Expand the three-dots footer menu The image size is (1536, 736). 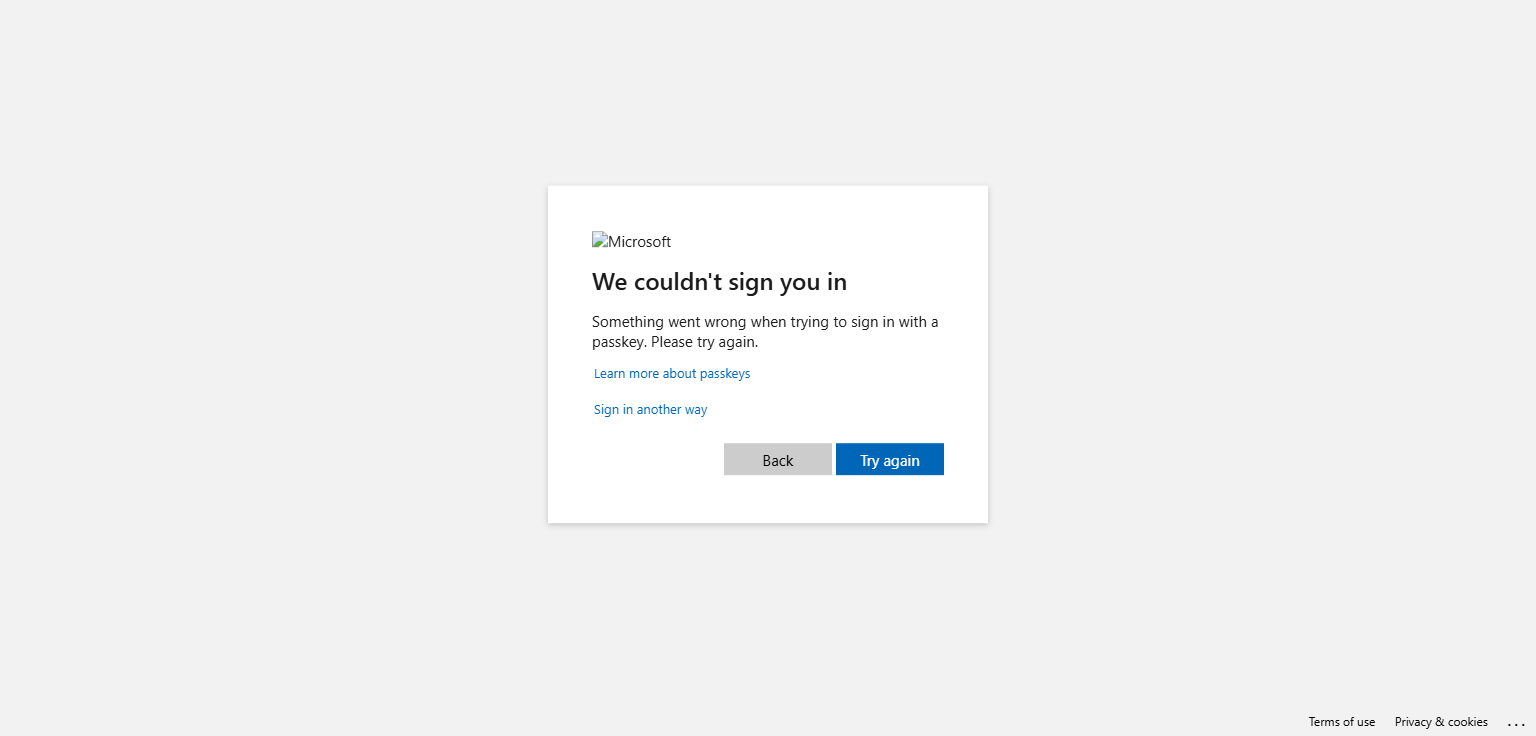pos(1516,722)
